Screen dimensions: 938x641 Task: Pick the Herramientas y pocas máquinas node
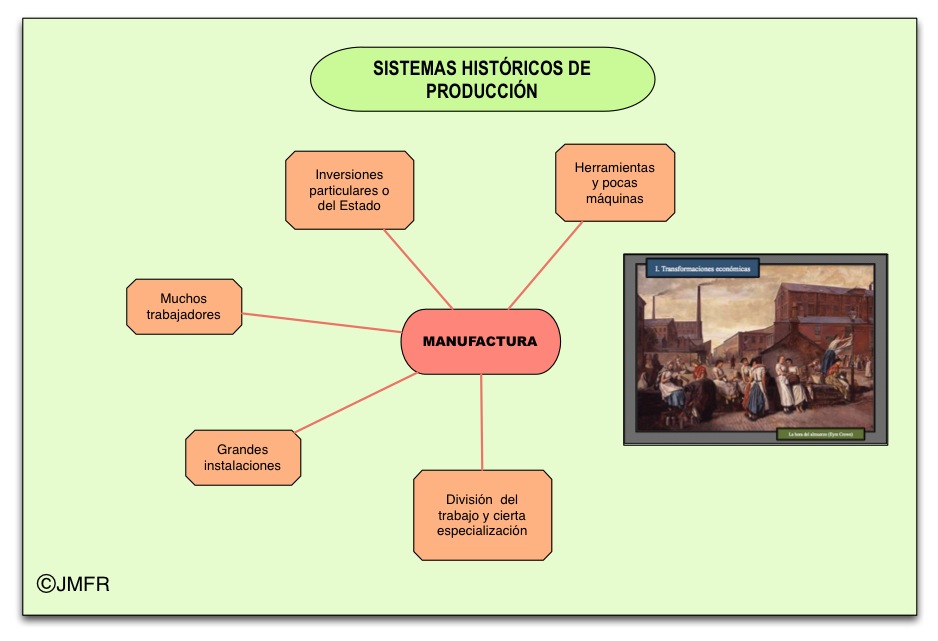[x=615, y=182]
